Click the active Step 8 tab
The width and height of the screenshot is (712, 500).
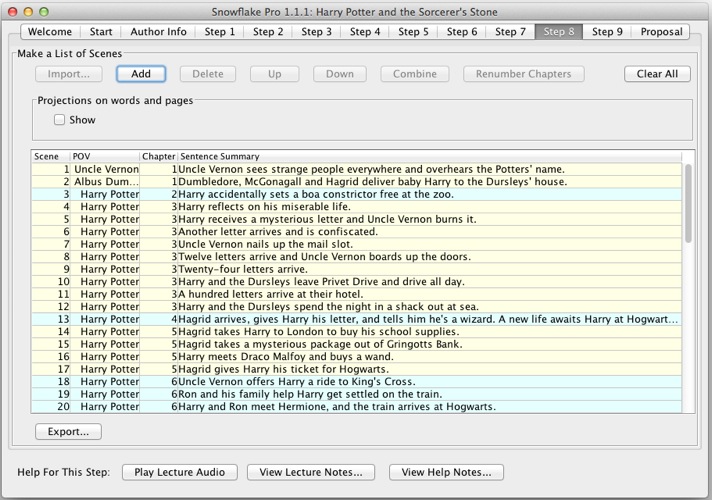559,32
